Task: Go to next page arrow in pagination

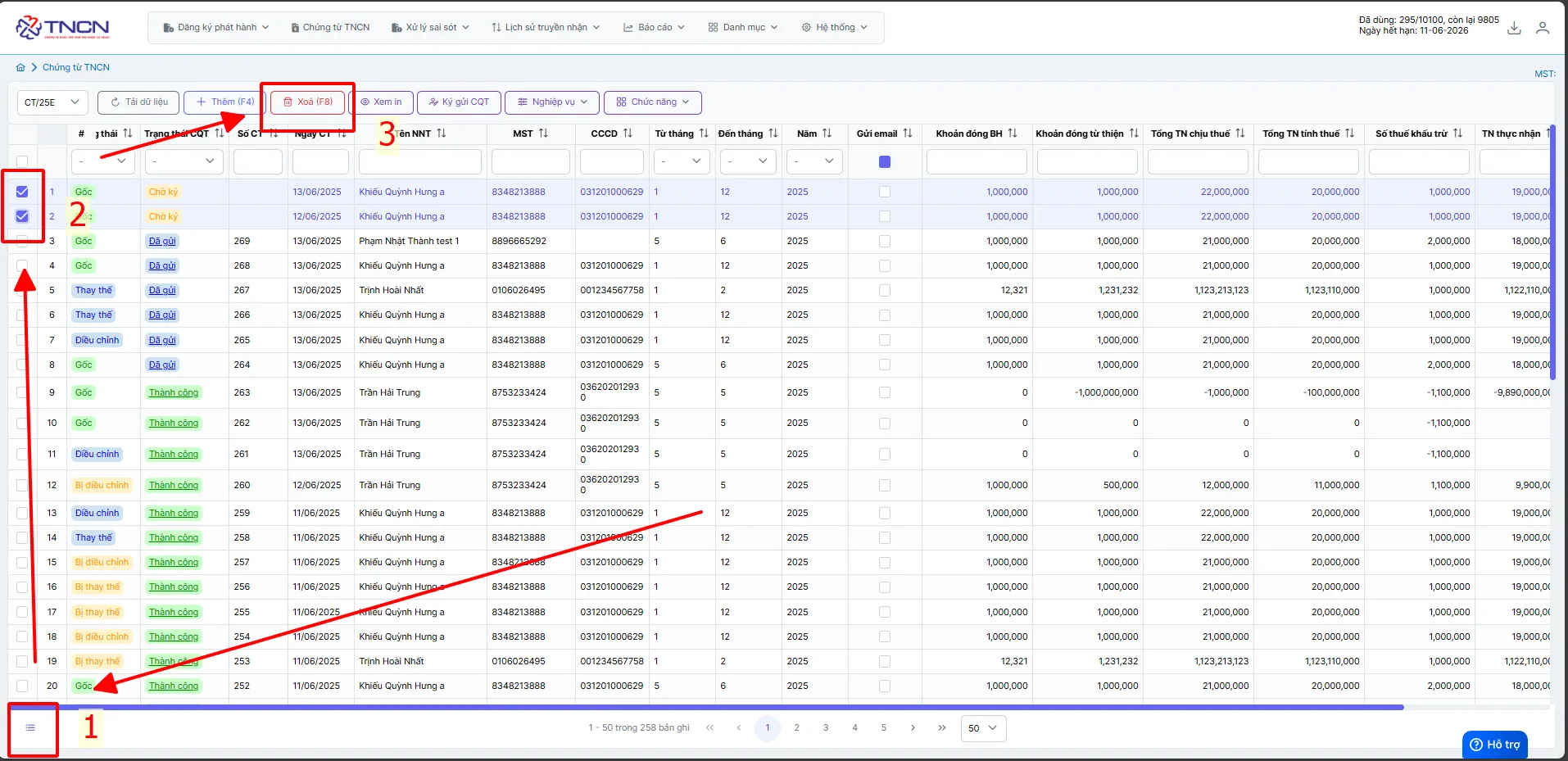Action: [x=913, y=727]
